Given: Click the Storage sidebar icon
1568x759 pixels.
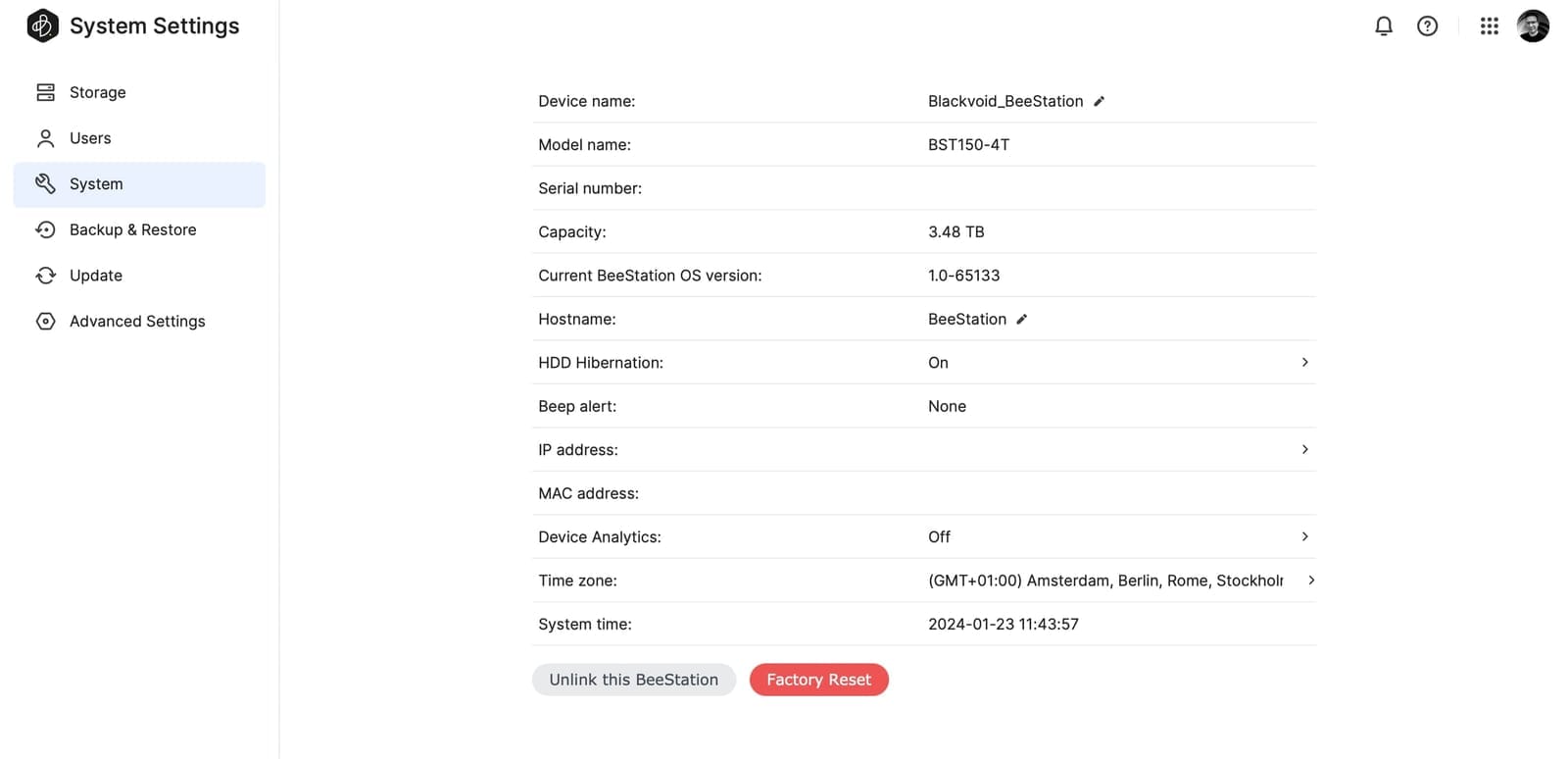Looking at the screenshot, I should (45, 92).
